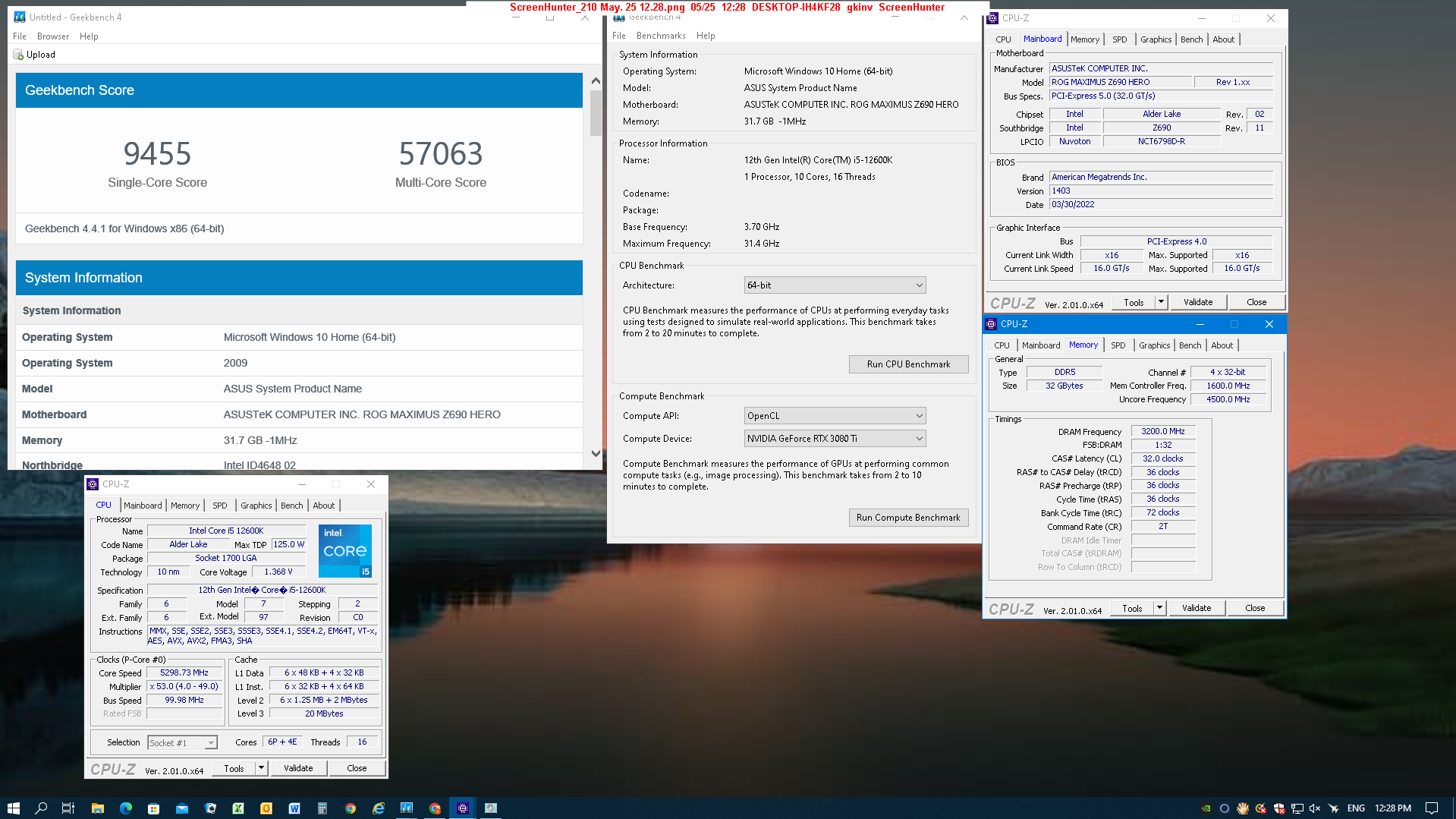Launch Word from the taskbar
This screenshot has width=1456, height=819.
[294, 808]
